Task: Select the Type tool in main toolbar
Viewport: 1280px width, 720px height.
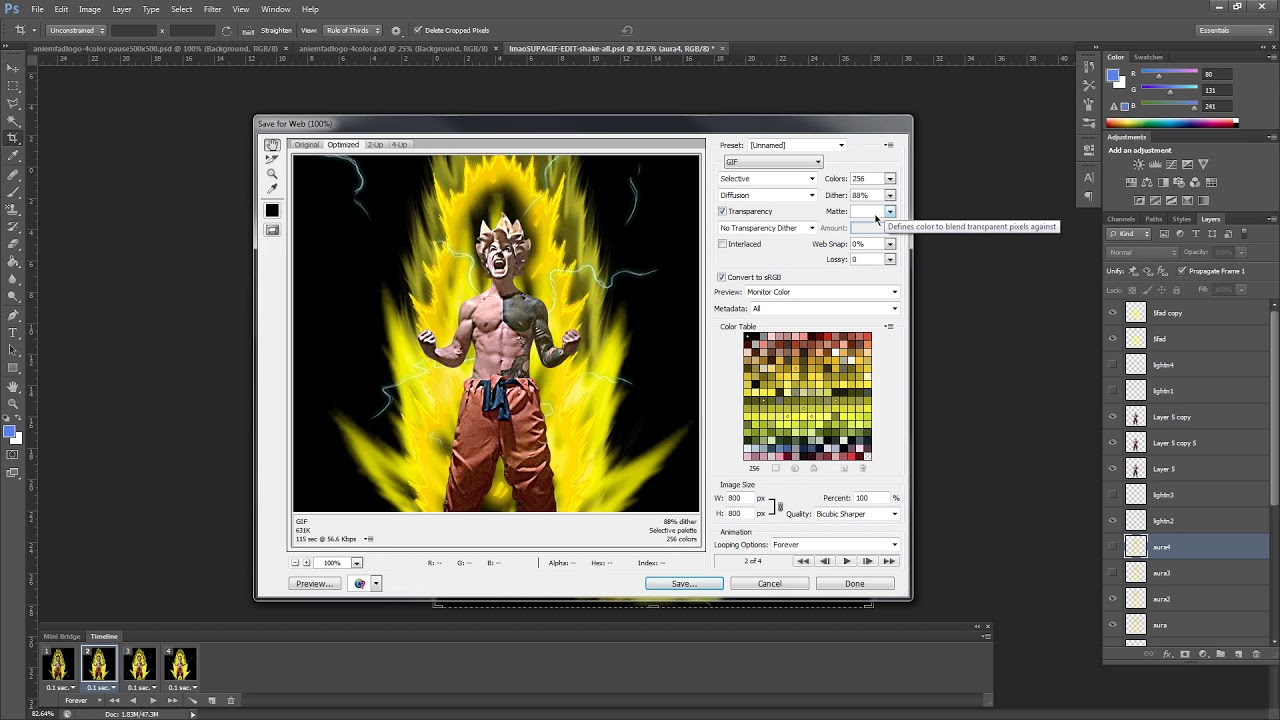Action: tap(13, 332)
